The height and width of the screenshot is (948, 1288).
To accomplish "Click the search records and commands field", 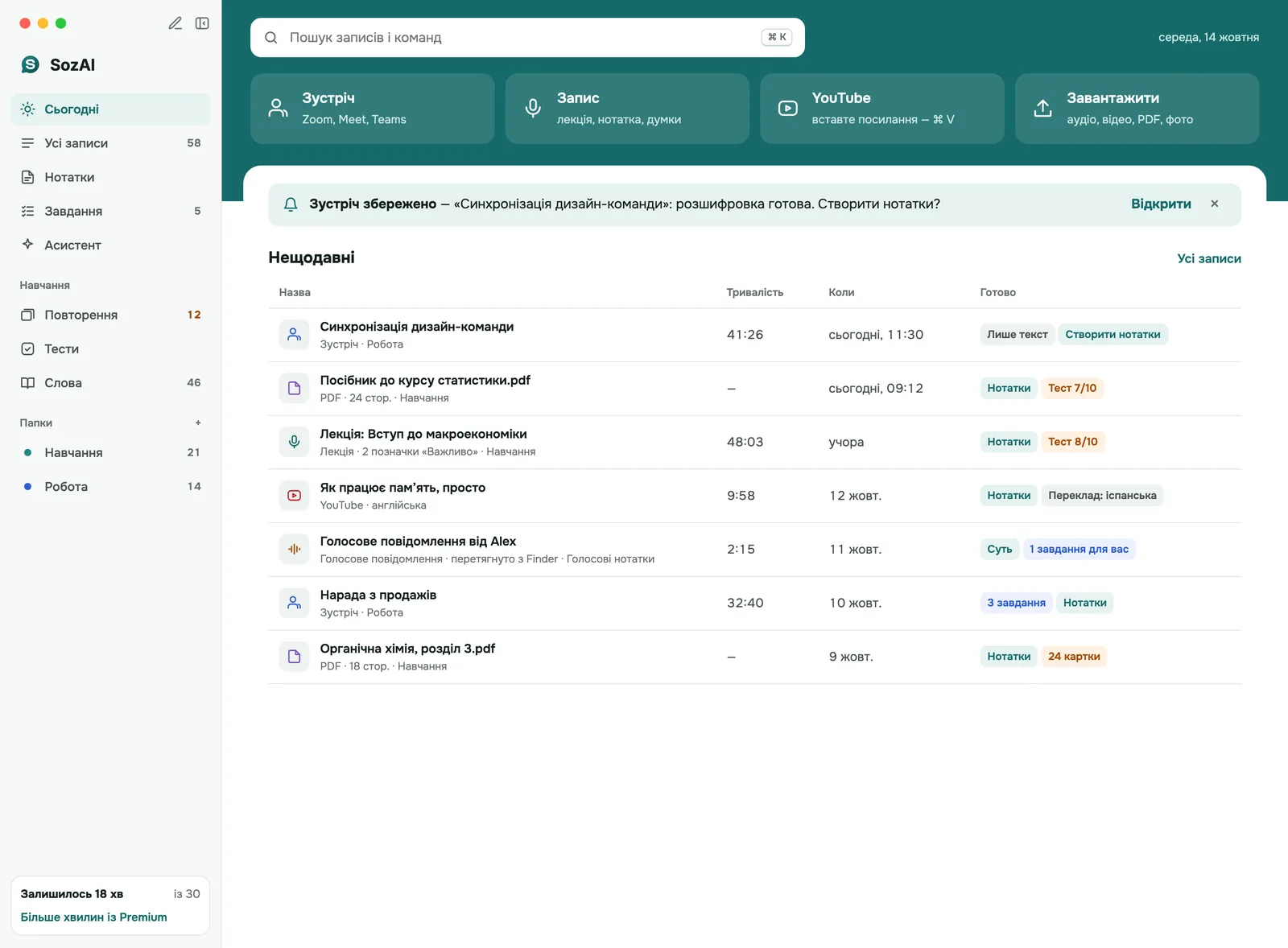I will click(x=527, y=38).
